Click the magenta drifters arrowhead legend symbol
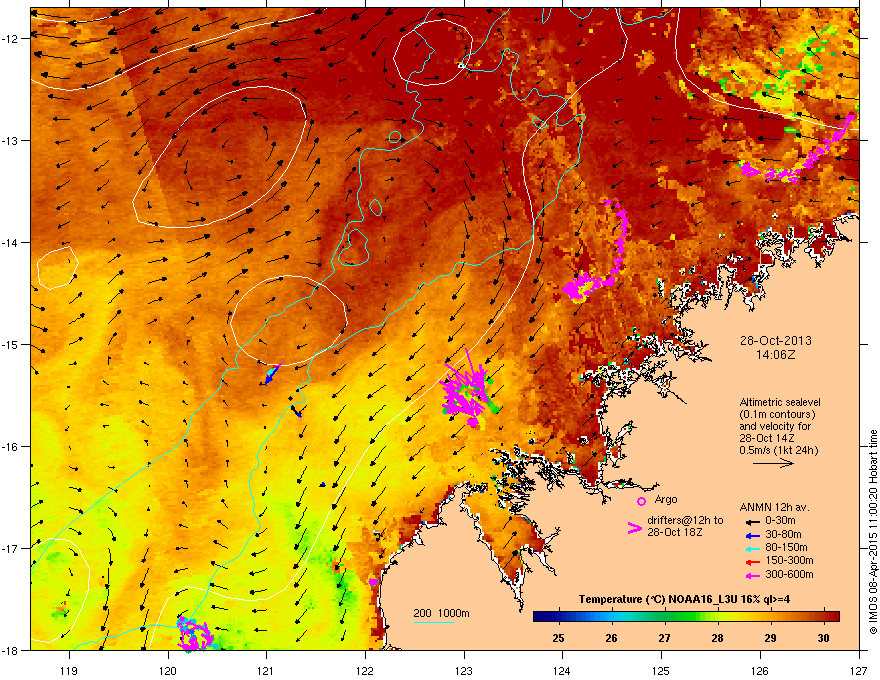The height and width of the screenshot is (680, 880). tap(634, 528)
